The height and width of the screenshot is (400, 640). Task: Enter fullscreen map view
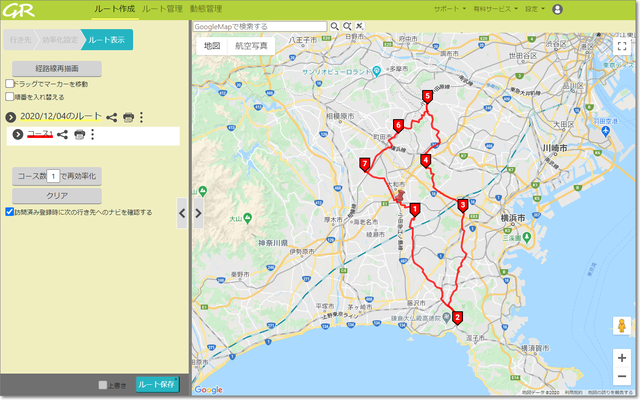coord(621,46)
